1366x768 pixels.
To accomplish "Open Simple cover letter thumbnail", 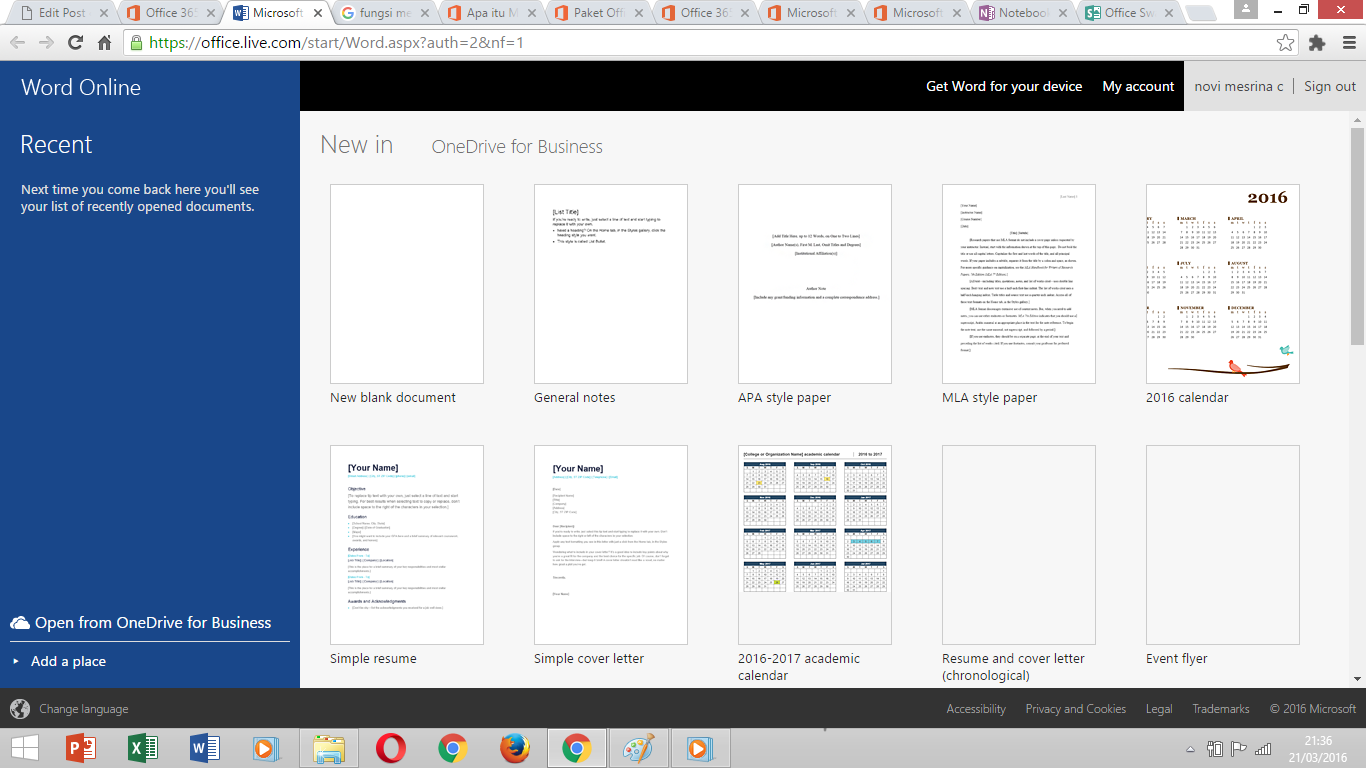I will [611, 545].
